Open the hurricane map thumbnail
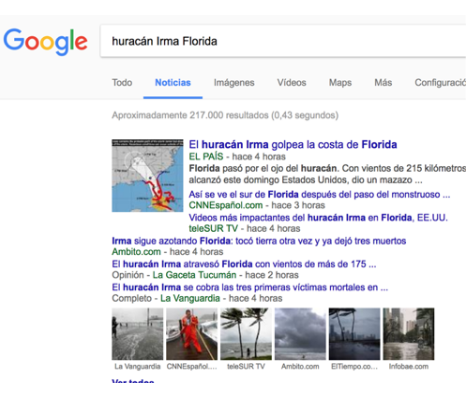This screenshot has width=470, height=403. (147, 176)
